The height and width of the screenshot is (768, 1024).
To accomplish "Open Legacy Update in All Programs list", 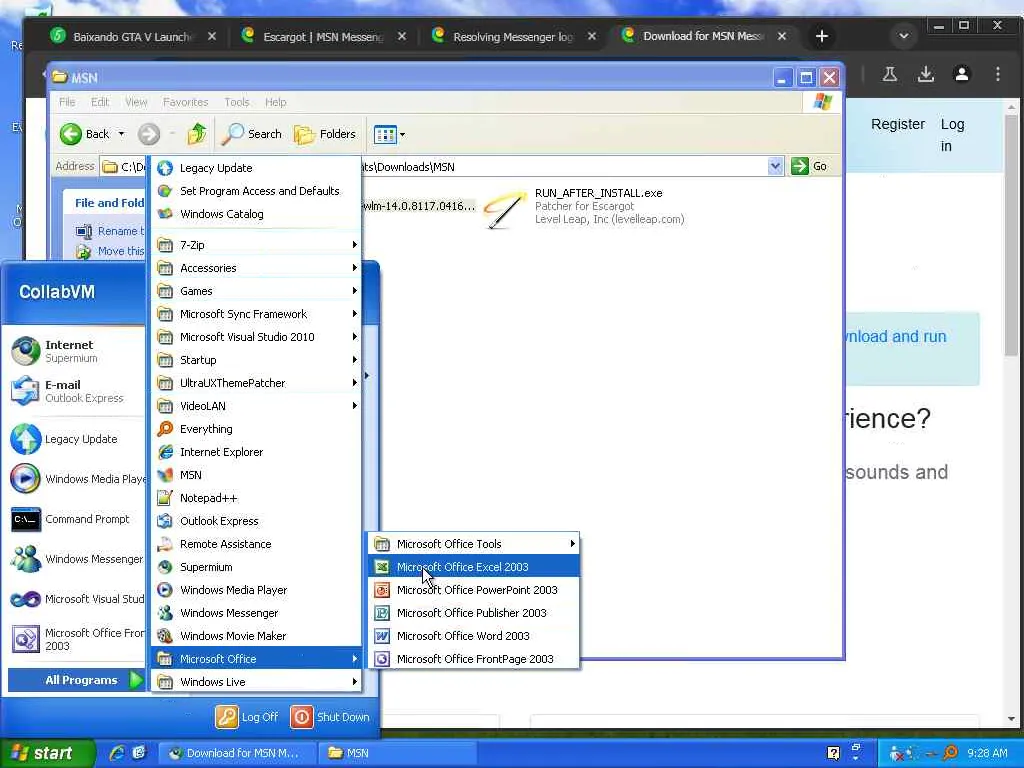I will tap(256, 168).
